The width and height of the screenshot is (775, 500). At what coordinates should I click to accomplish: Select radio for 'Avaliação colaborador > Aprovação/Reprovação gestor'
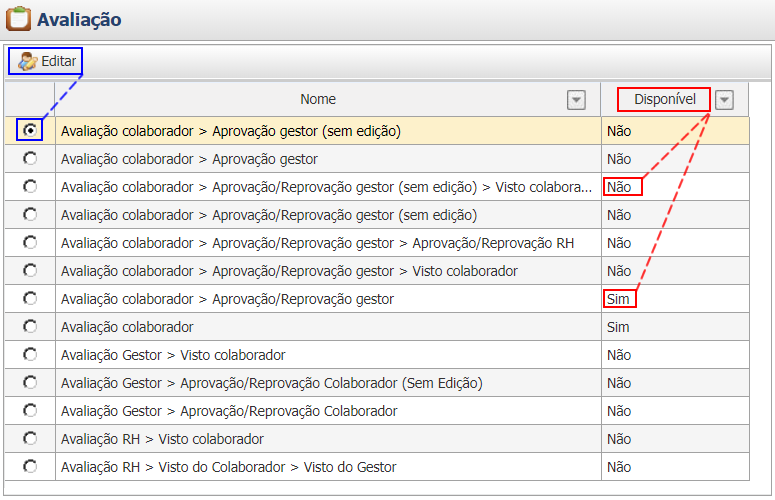pos(30,298)
